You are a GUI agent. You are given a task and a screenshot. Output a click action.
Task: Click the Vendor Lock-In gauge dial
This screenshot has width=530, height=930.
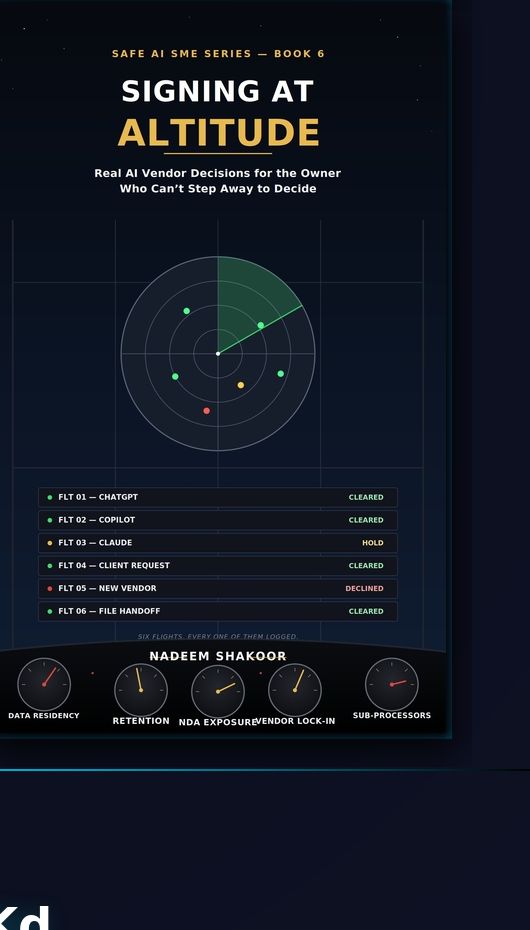[295, 690]
